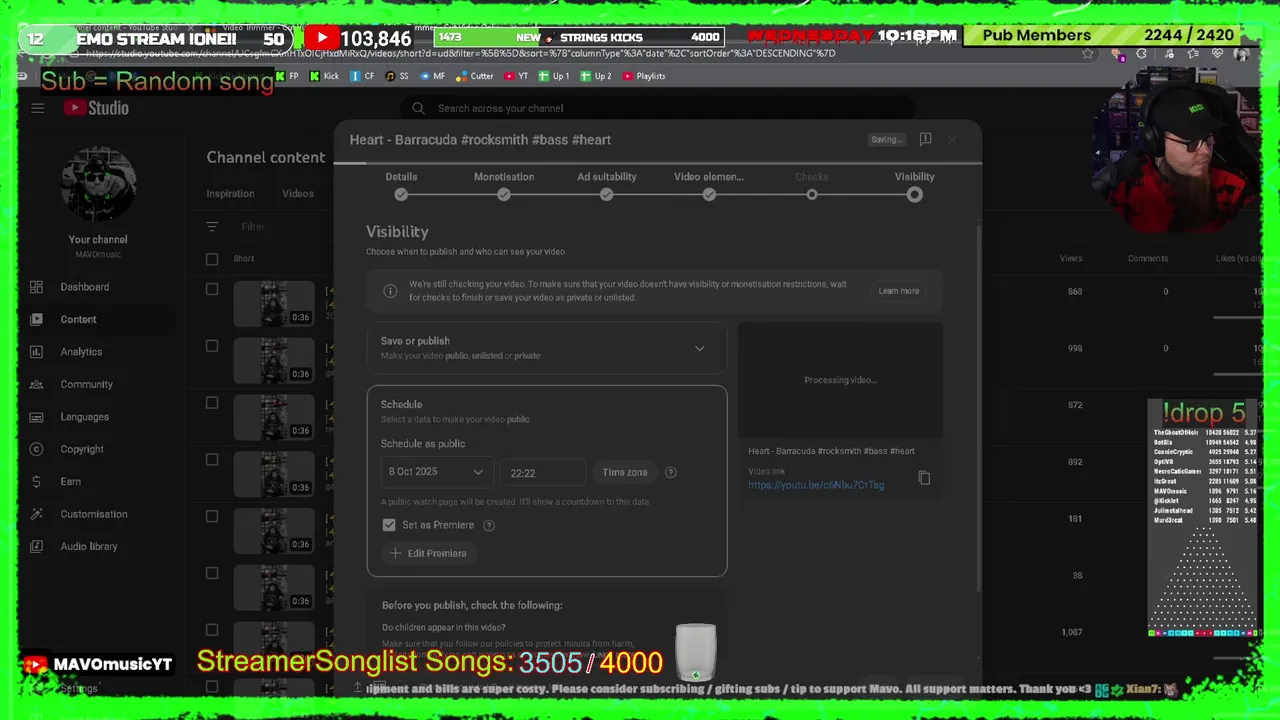Viewport: 1280px width, 720px height.
Task: Click the filter lines icon
Action: tap(212, 227)
